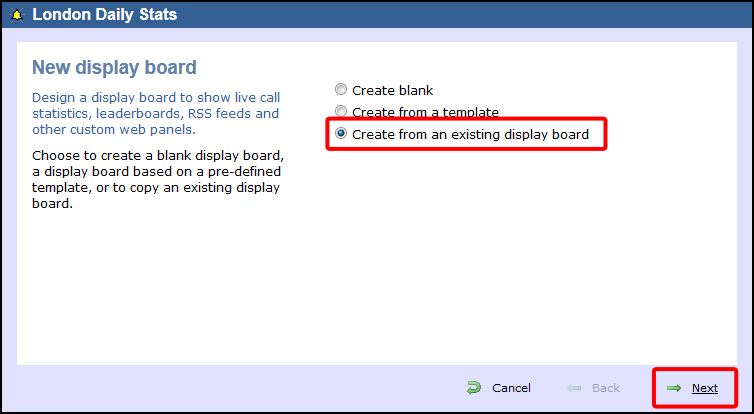Image resolution: width=754 pixels, height=414 pixels.
Task: Click the yellow bell icon in title bar
Action: [x=17, y=15]
